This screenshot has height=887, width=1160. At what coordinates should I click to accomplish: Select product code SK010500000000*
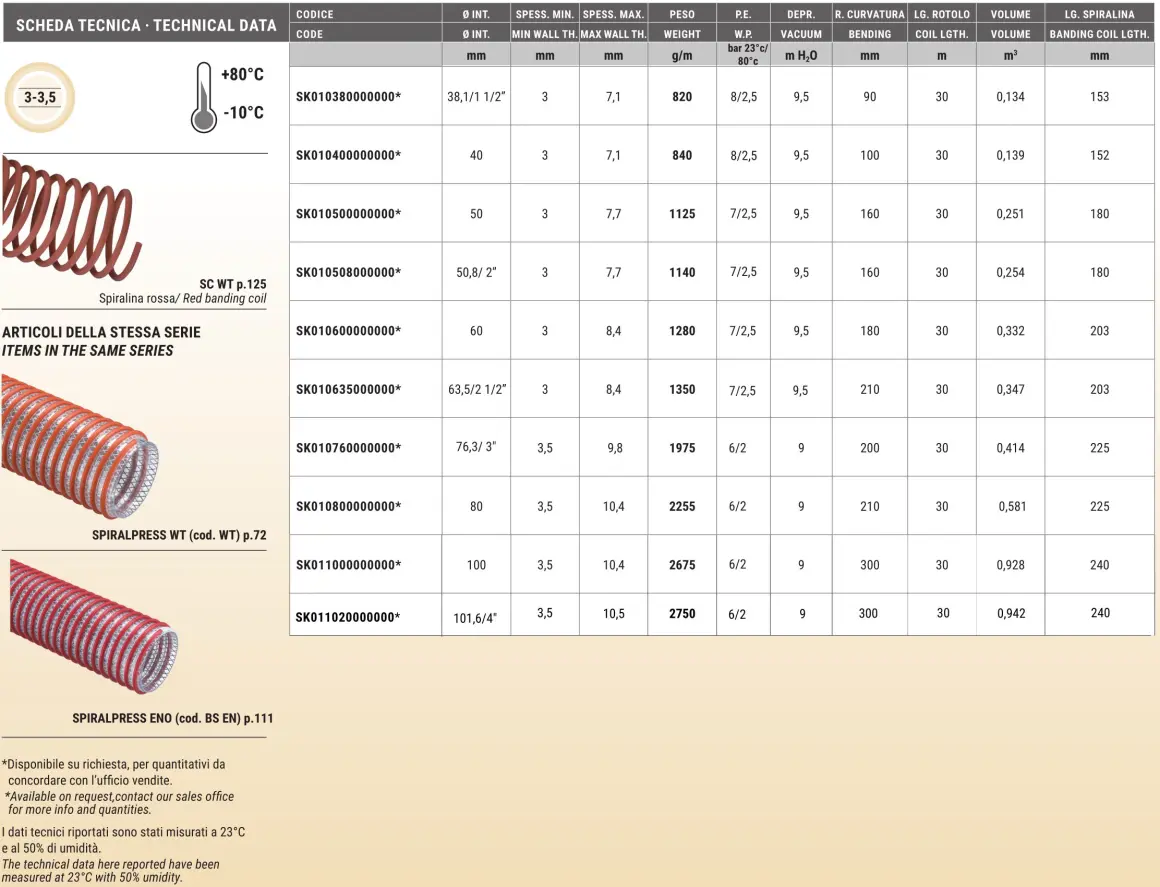pyautogui.click(x=348, y=214)
